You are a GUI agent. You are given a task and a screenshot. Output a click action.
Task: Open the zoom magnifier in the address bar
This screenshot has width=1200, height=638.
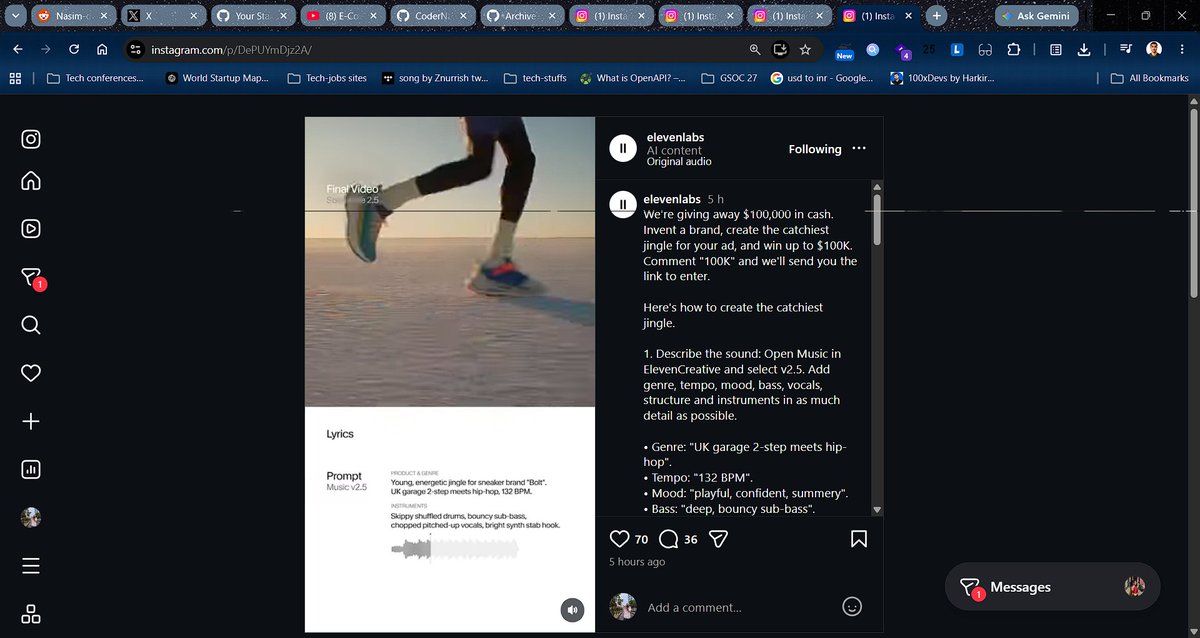[755, 49]
